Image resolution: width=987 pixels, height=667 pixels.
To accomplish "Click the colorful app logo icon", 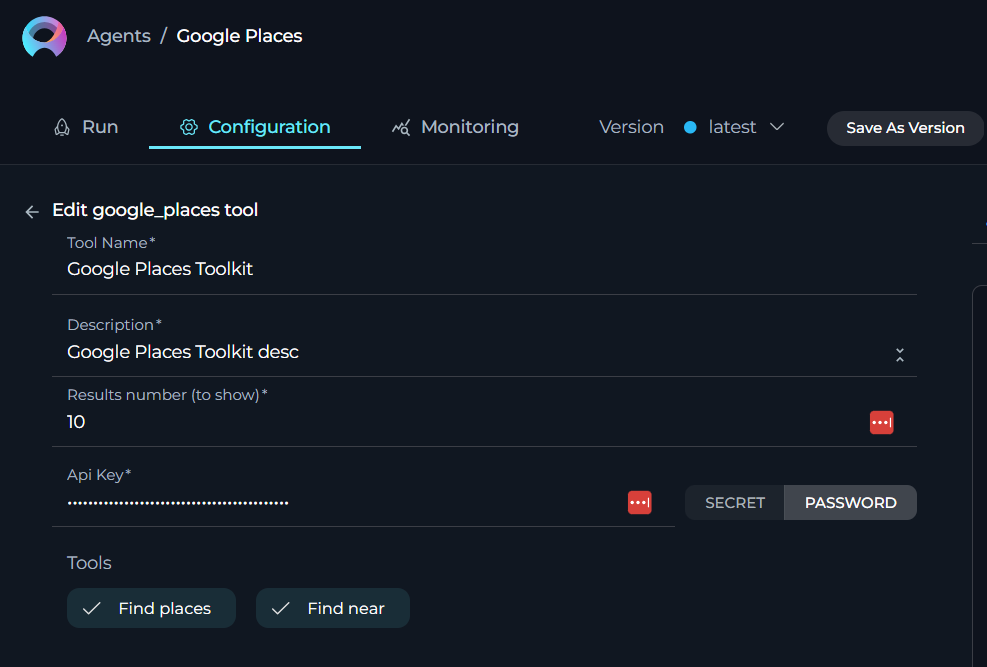I will (x=44, y=37).
